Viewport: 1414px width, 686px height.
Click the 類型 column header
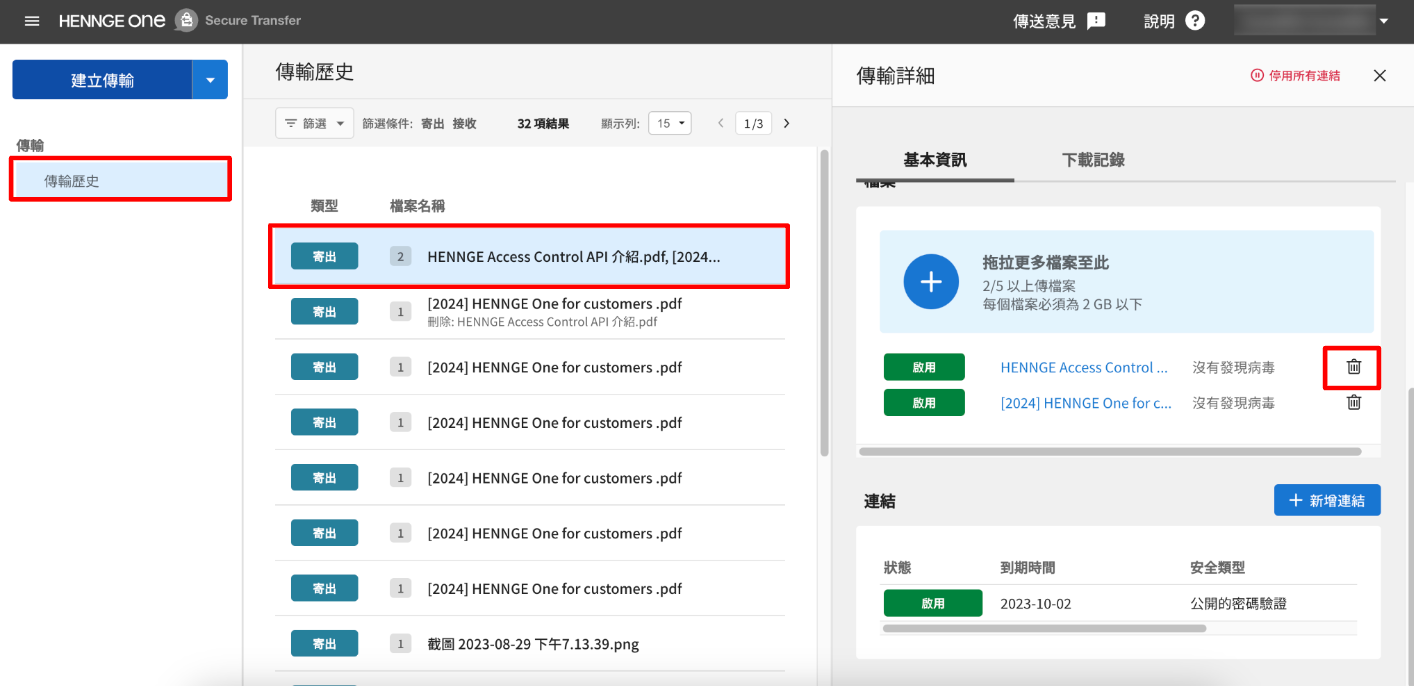click(x=324, y=206)
